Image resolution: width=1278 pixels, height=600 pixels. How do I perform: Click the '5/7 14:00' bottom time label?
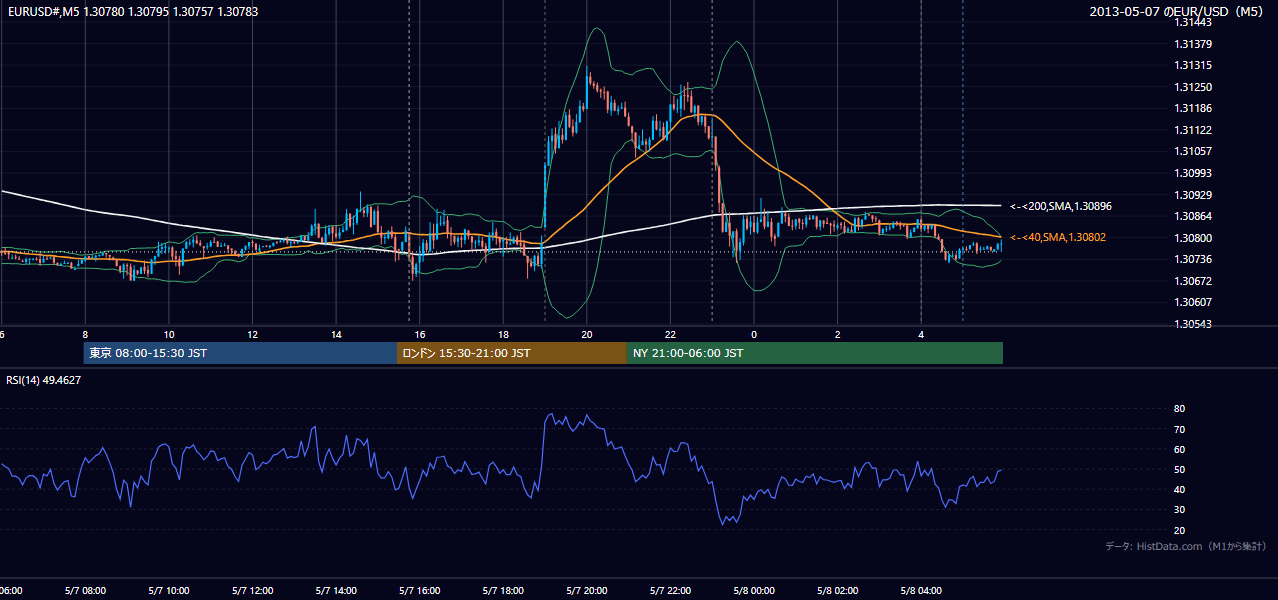(336, 591)
